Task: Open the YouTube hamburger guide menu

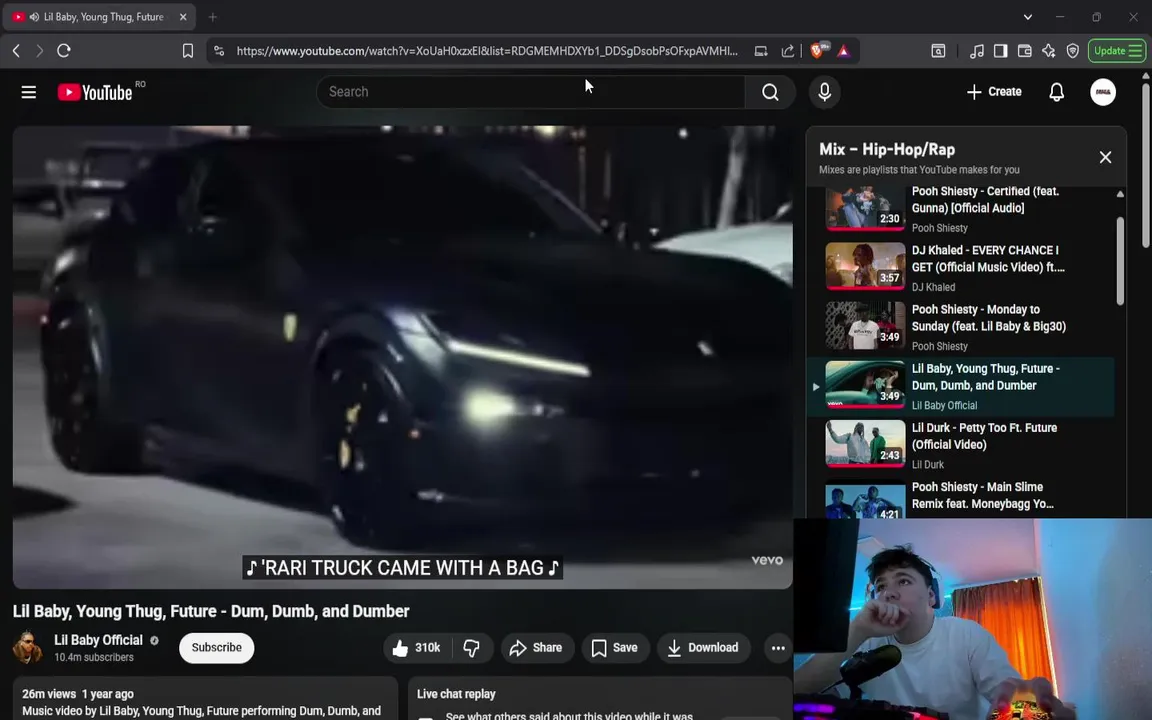Action: pyautogui.click(x=29, y=92)
